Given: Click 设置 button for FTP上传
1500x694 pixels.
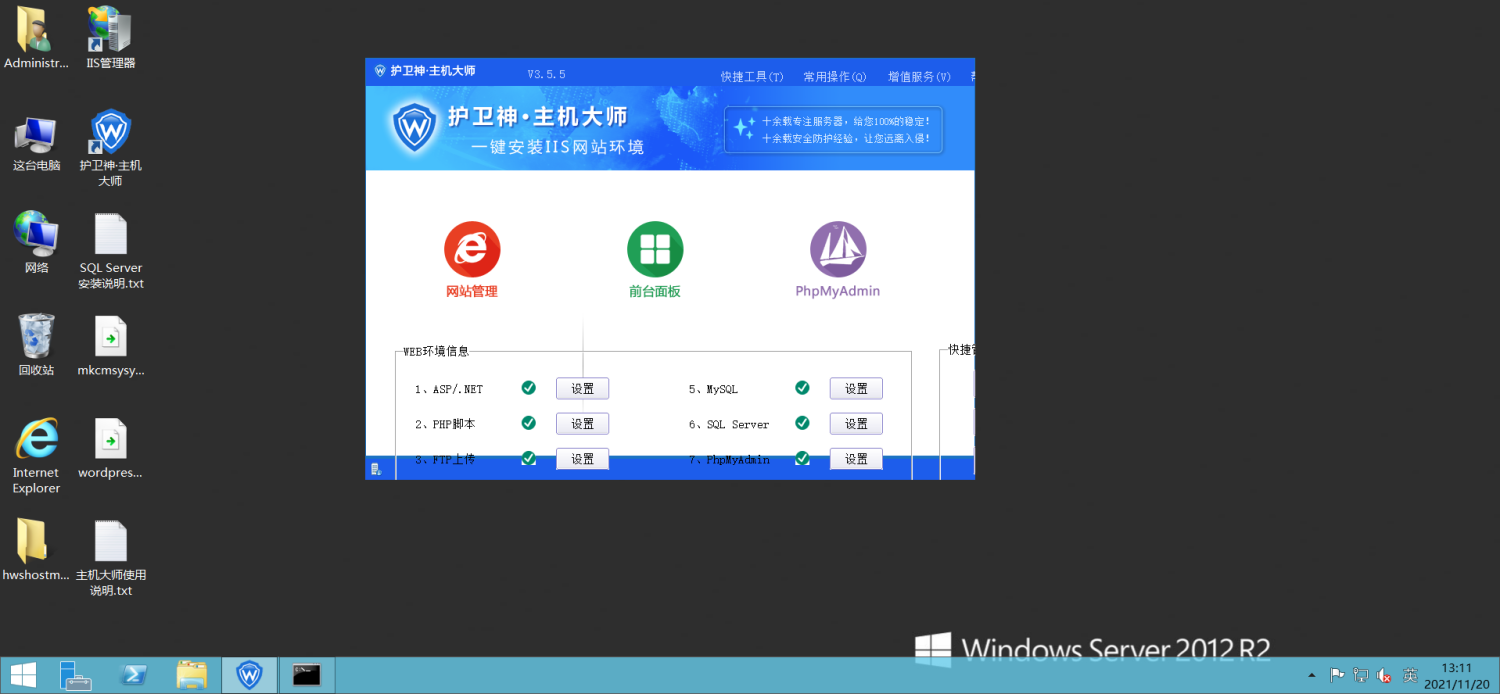Looking at the screenshot, I should (583, 459).
